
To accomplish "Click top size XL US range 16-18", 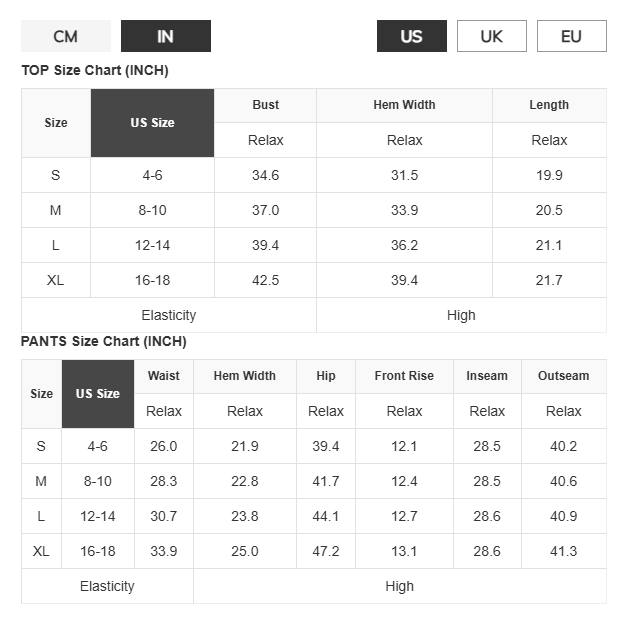I will point(153,280).
